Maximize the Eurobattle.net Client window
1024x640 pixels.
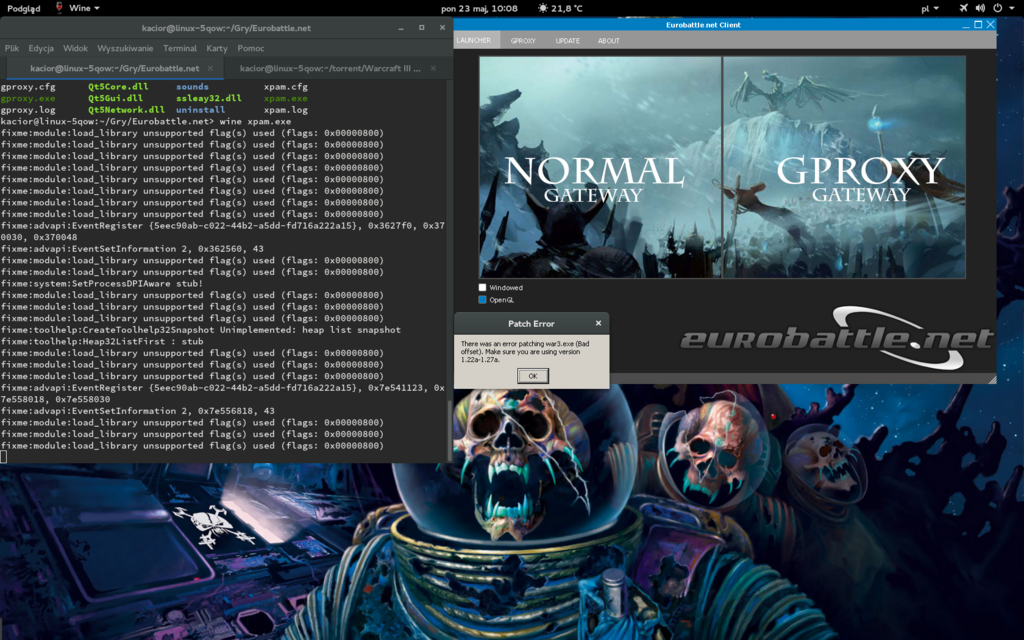(978, 25)
